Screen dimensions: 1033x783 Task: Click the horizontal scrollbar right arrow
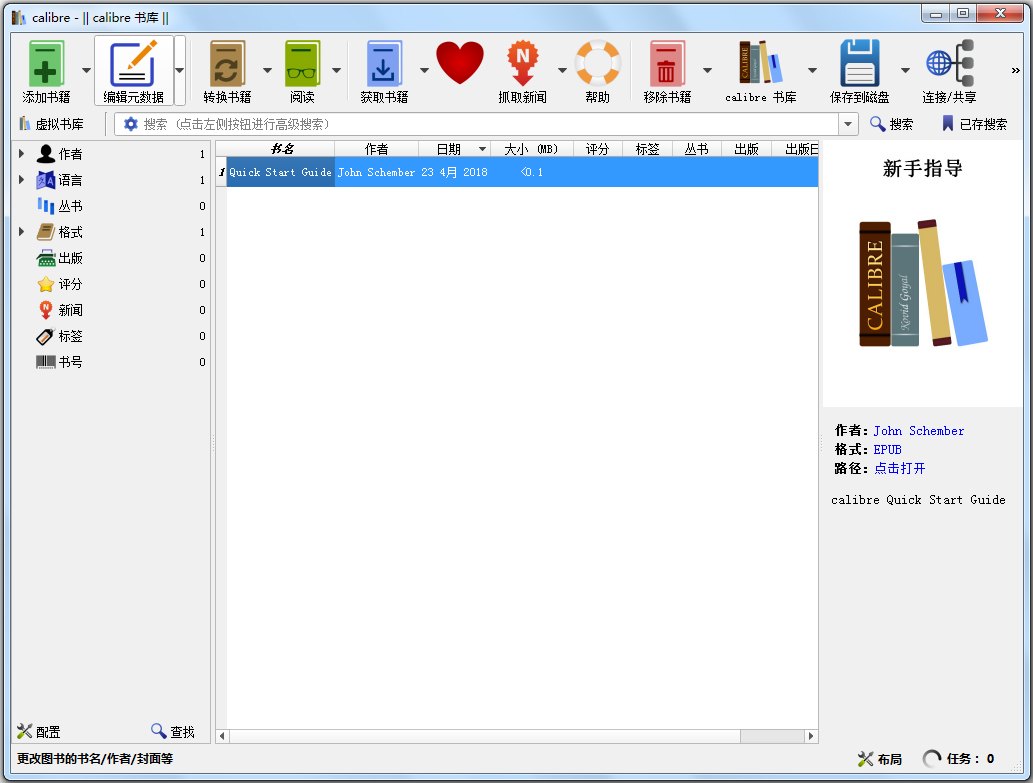pos(811,736)
